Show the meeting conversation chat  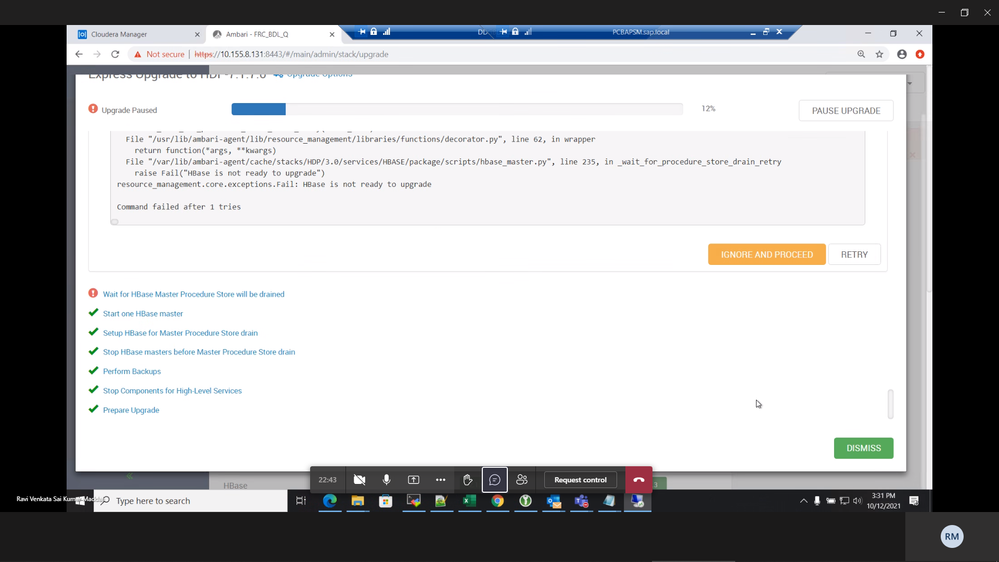494,480
